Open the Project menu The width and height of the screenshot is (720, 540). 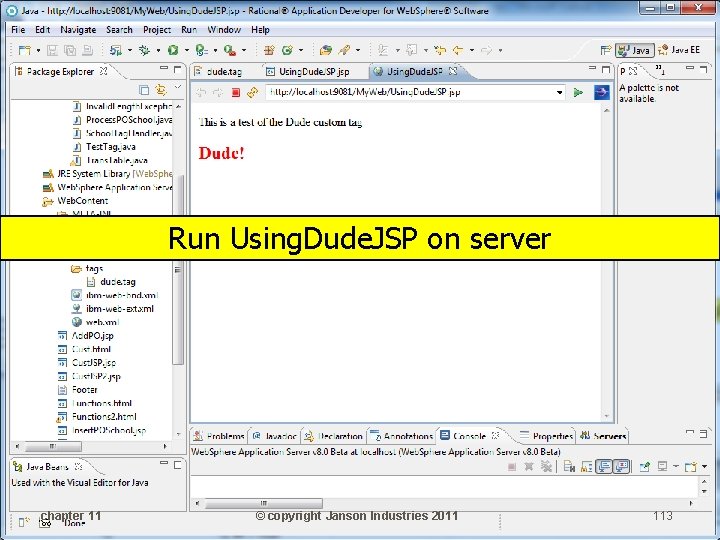(157, 30)
